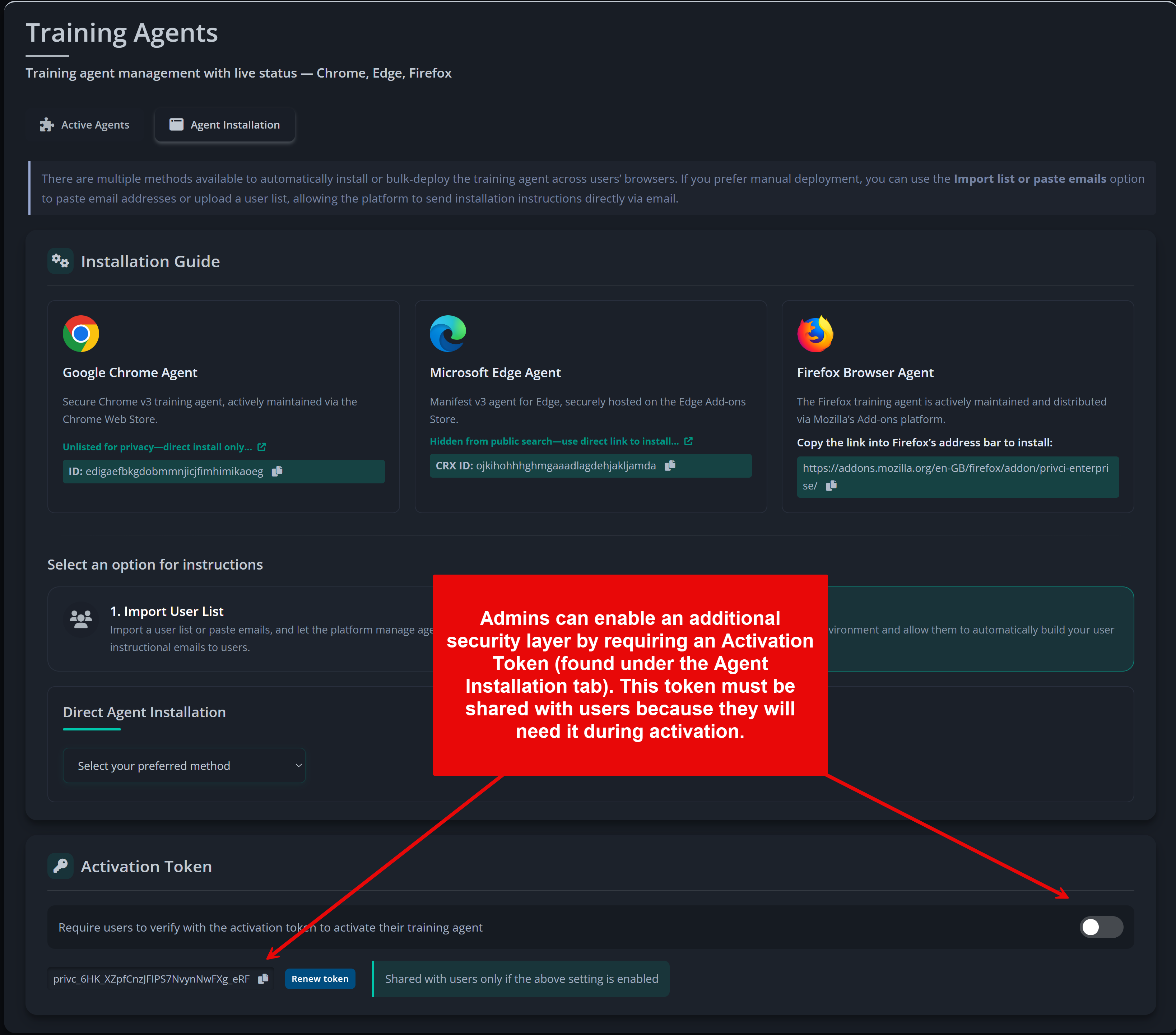Click the gears icon beside Installation Guide
Viewport: 1176px width, 1035px height.
pos(60,261)
